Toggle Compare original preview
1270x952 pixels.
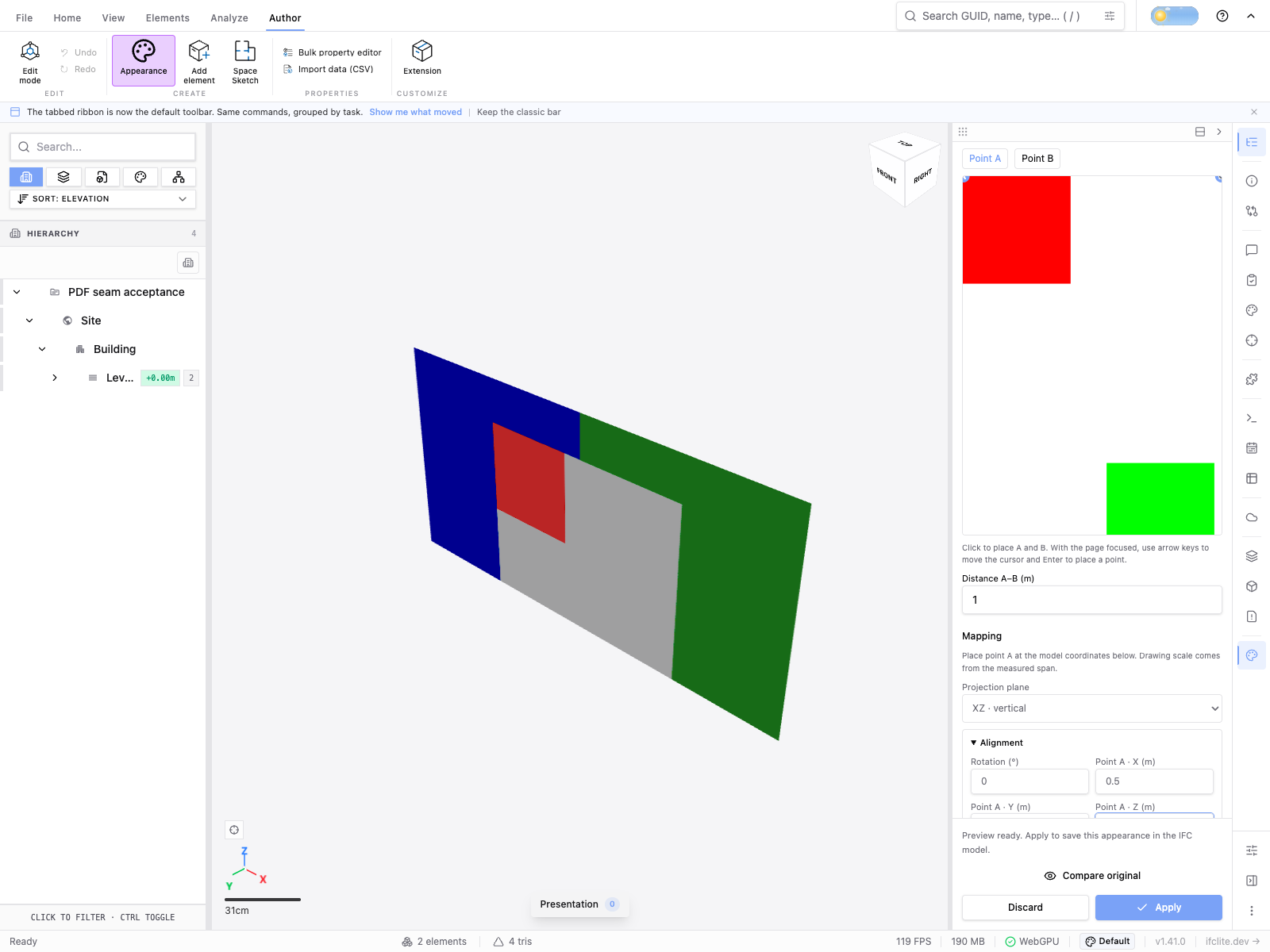tap(1092, 876)
